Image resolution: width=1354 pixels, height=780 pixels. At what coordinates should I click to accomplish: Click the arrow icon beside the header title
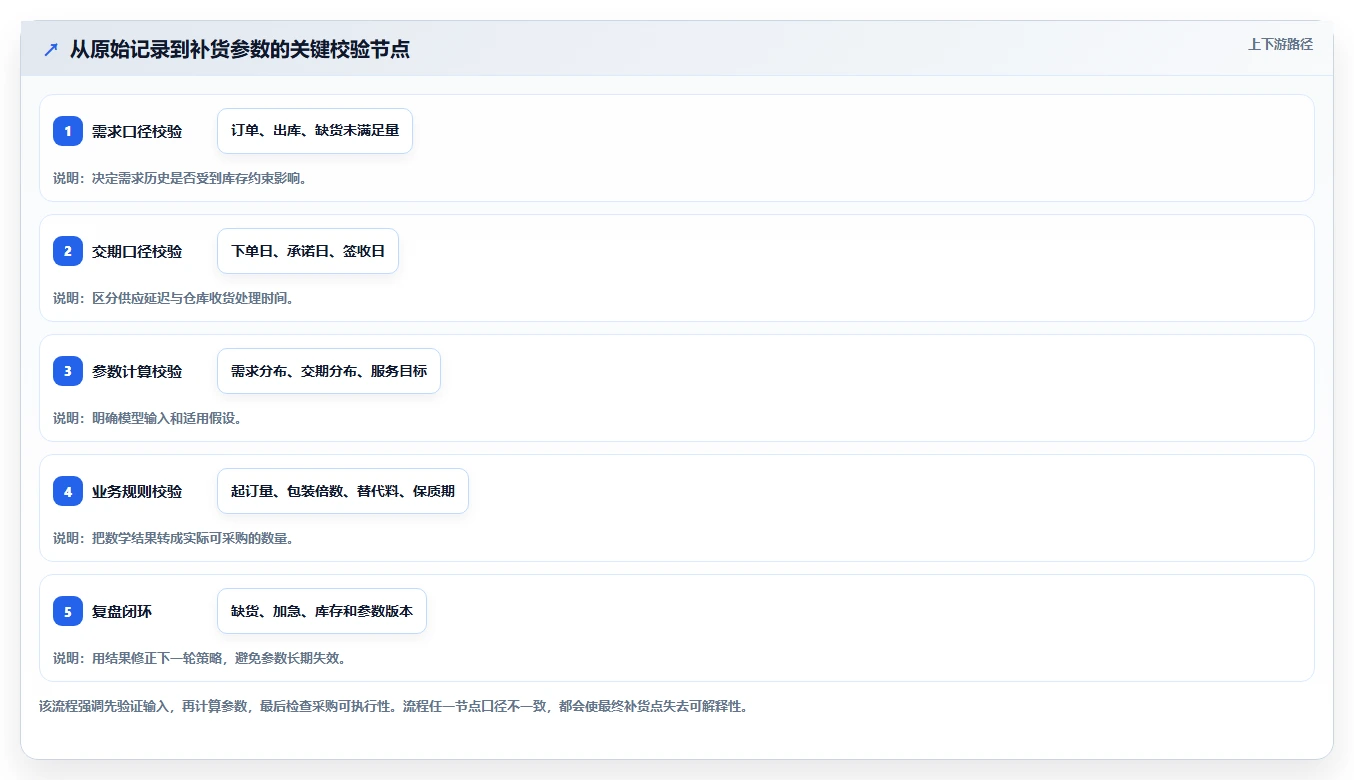(x=51, y=49)
